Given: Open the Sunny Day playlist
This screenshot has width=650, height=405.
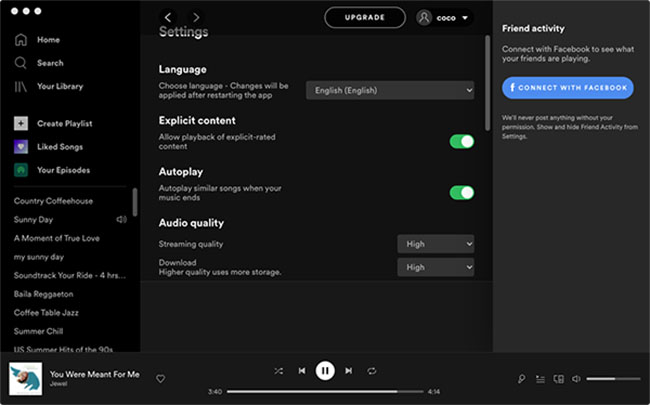Looking at the screenshot, I should pos(34,220).
